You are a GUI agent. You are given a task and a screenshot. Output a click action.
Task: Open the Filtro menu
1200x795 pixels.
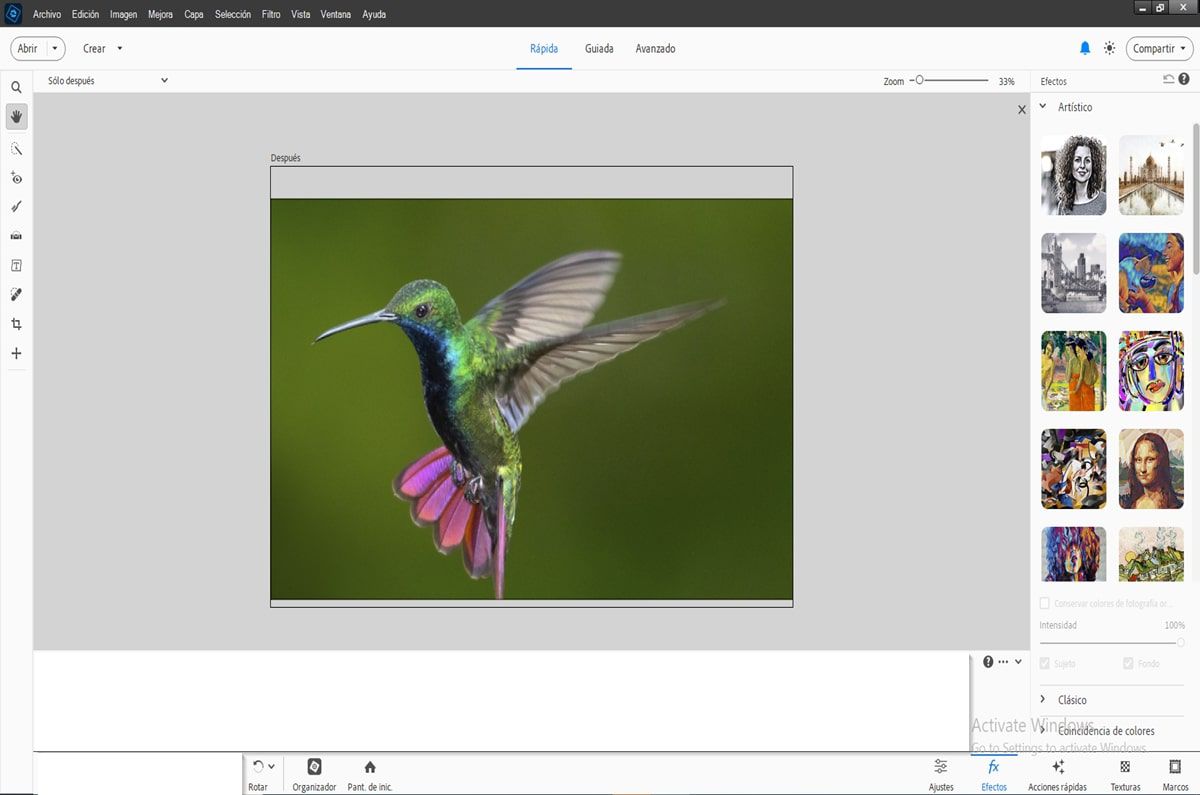271,15
